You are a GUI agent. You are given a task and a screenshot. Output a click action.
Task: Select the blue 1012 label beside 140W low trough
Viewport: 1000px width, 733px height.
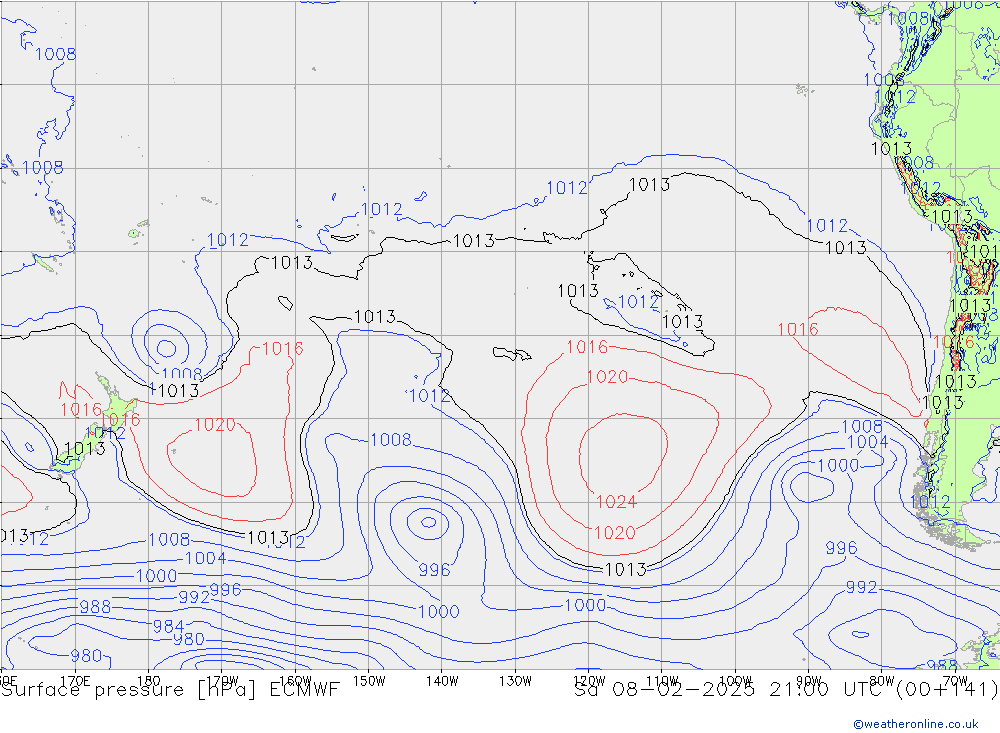[x=429, y=396]
